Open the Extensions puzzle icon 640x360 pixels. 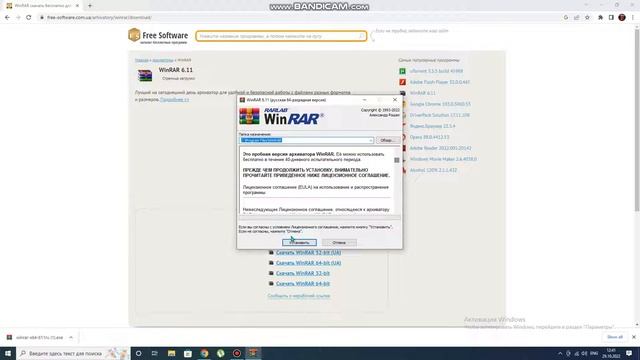600,18
